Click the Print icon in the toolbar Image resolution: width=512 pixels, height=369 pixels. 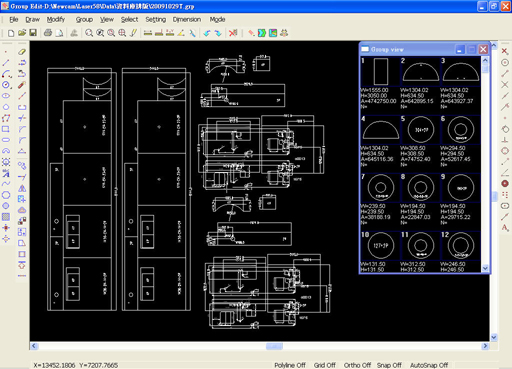[48, 33]
